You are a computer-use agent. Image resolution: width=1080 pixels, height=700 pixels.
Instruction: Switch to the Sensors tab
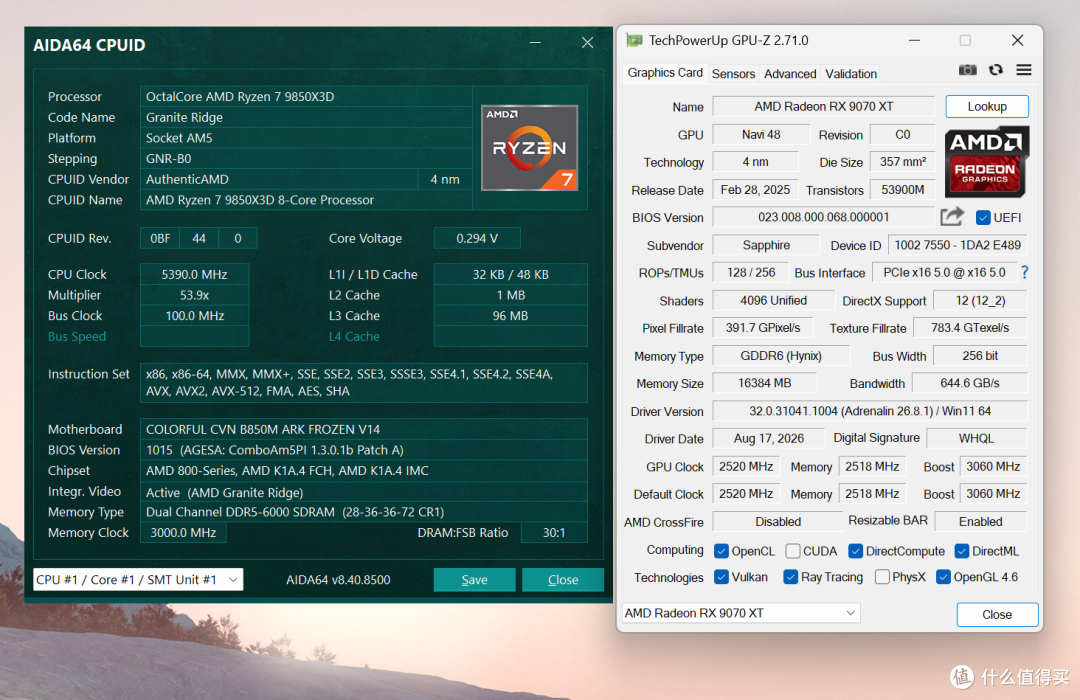pos(733,74)
